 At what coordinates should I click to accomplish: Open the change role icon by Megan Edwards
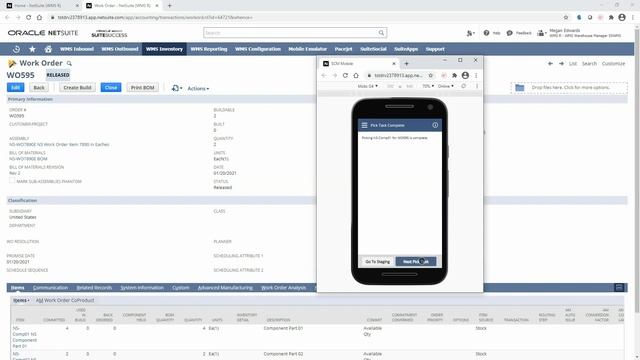[x=541, y=33]
